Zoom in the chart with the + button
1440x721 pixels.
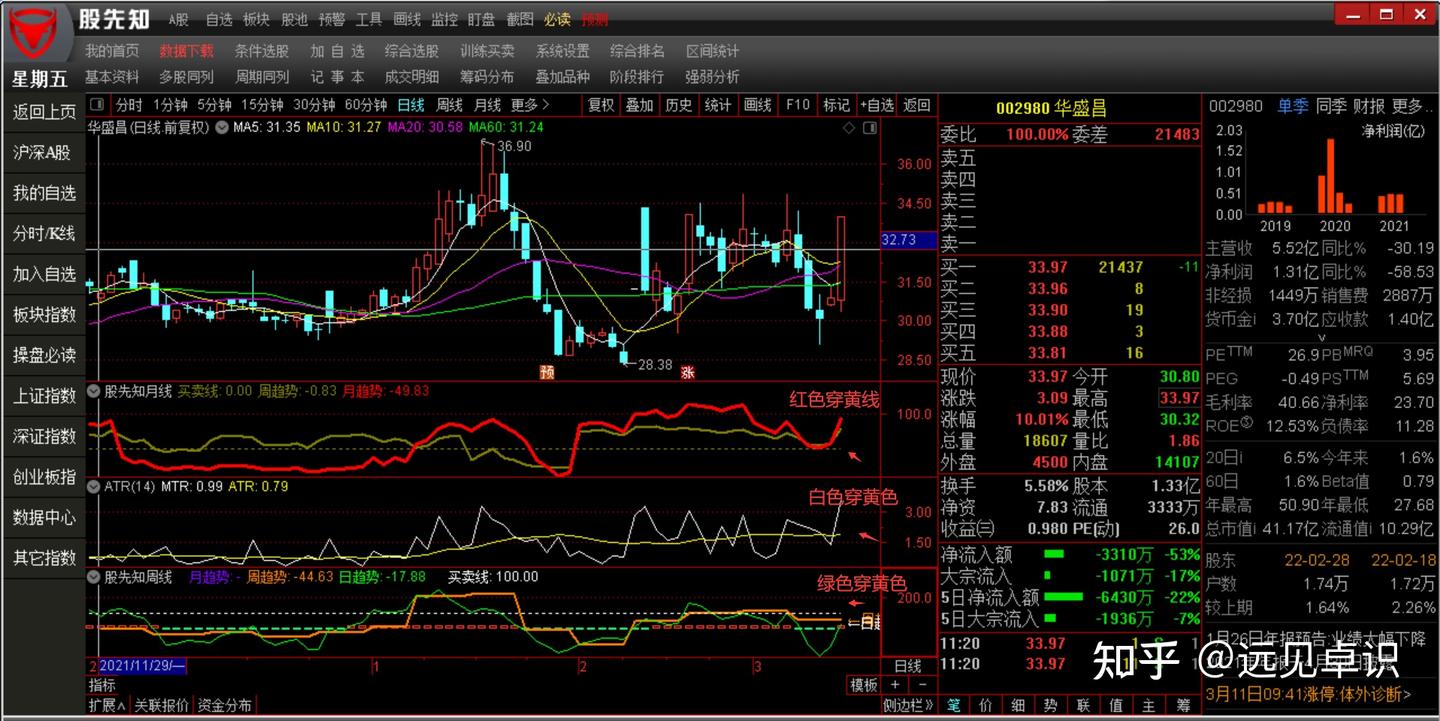pos(895,685)
